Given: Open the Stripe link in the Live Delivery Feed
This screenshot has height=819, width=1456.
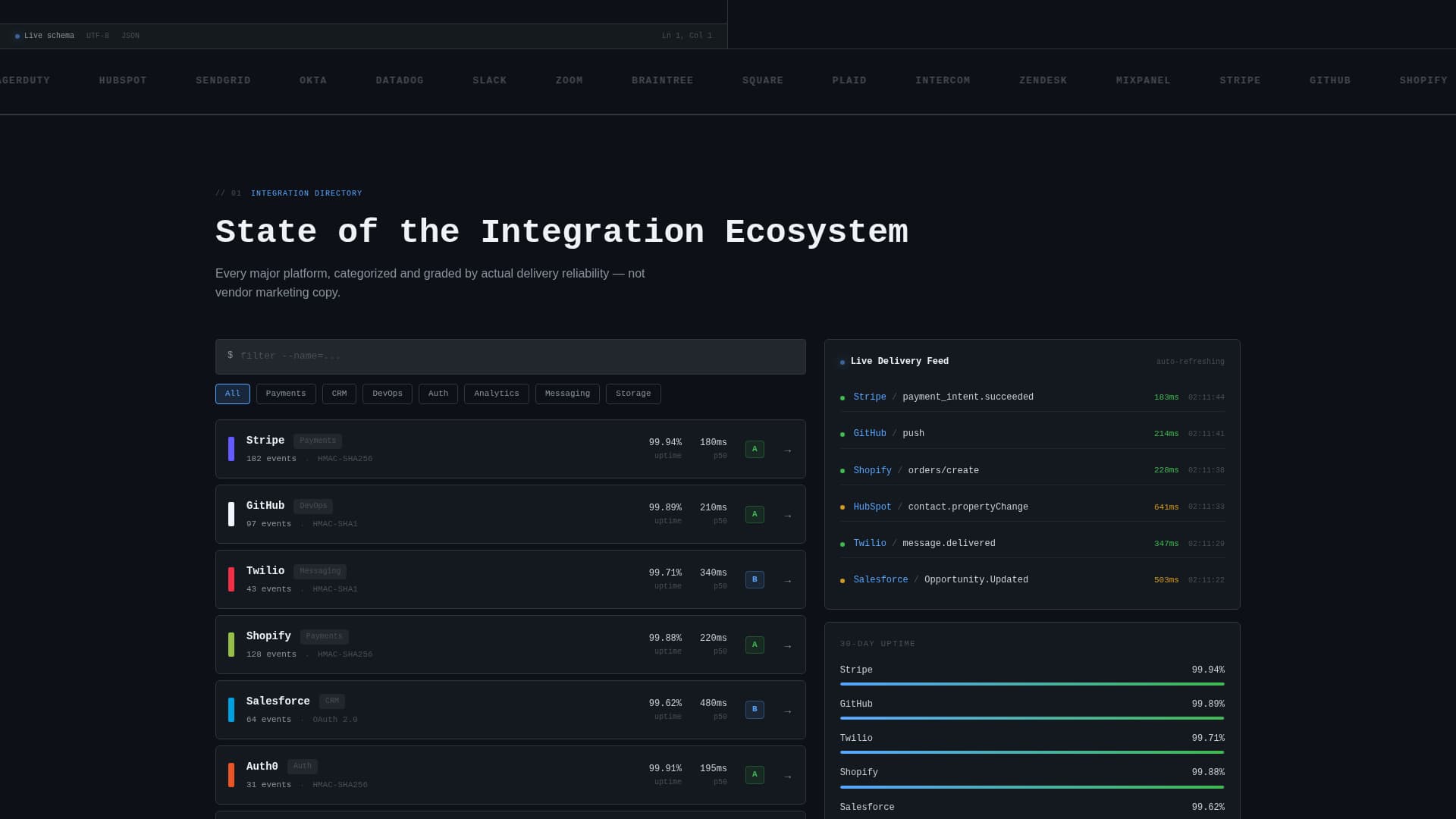Looking at the screenshot, I should pyautogui.click(x=870, y=397).
